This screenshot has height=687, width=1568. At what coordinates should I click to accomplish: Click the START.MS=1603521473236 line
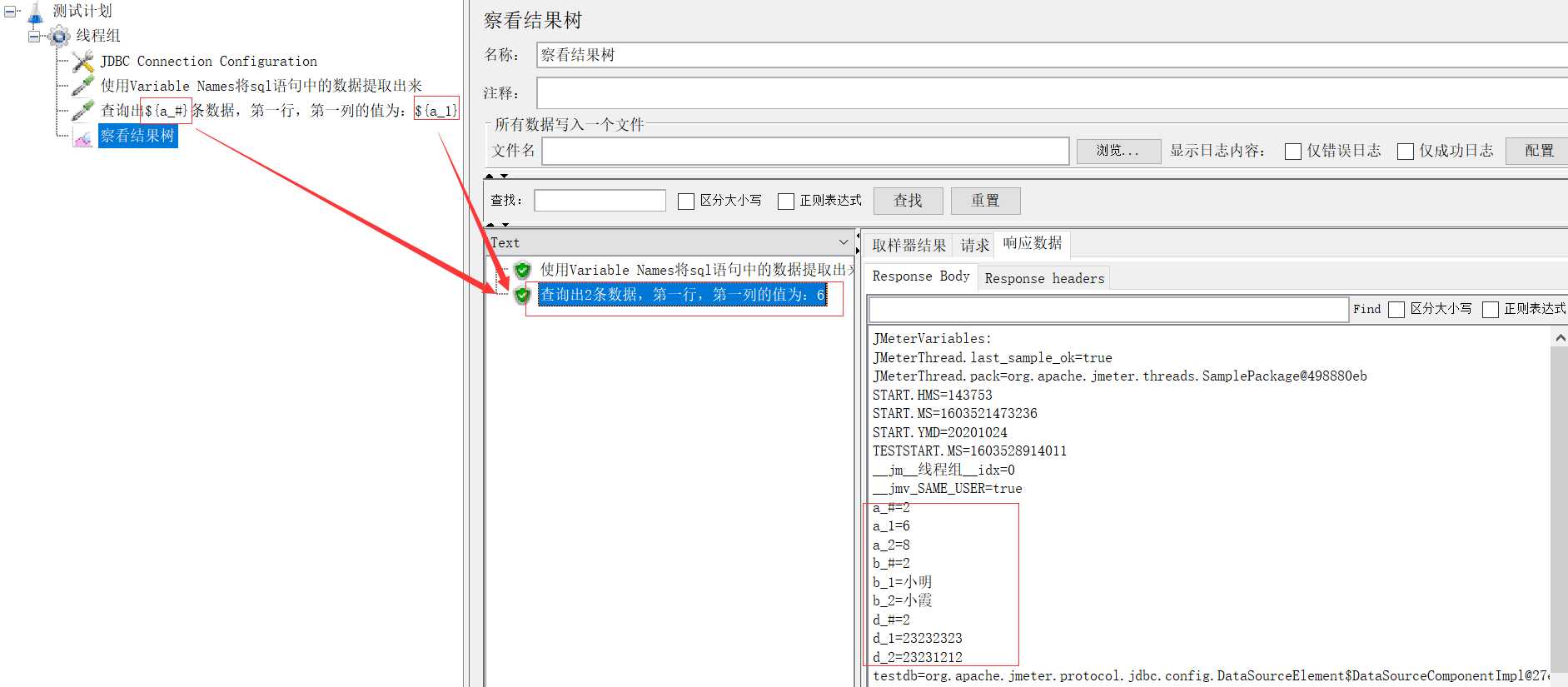(x=955, y=413)
